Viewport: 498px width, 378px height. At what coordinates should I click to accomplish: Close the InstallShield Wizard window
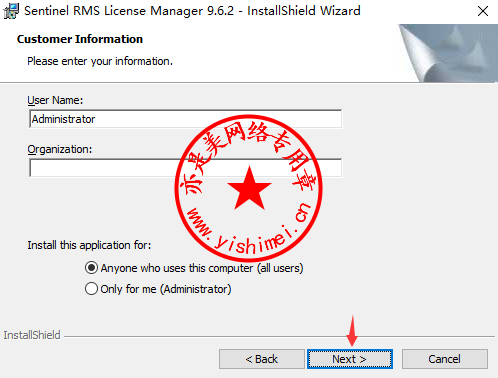[483, 11]
